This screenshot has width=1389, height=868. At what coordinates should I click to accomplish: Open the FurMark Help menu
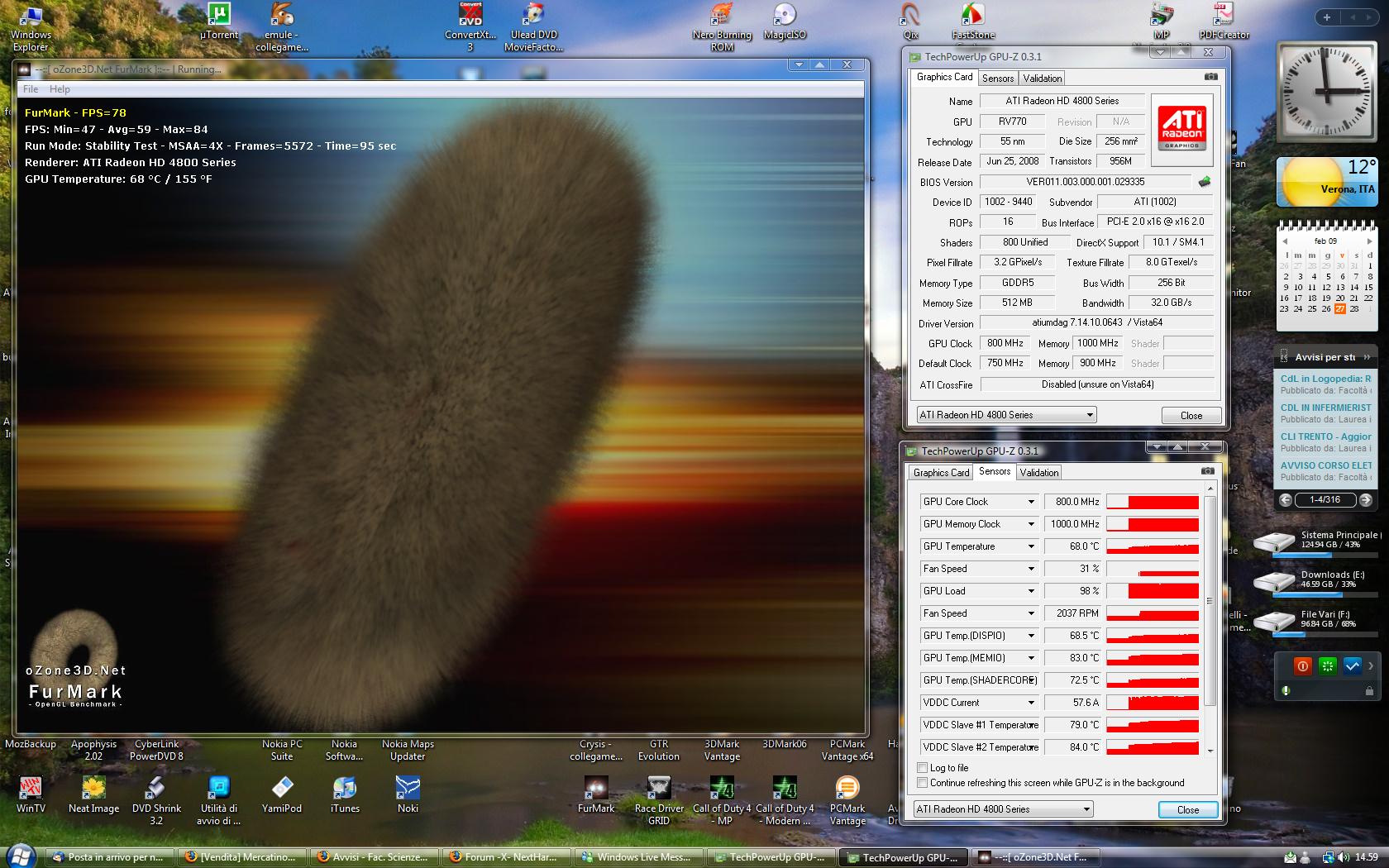point(60,89)
